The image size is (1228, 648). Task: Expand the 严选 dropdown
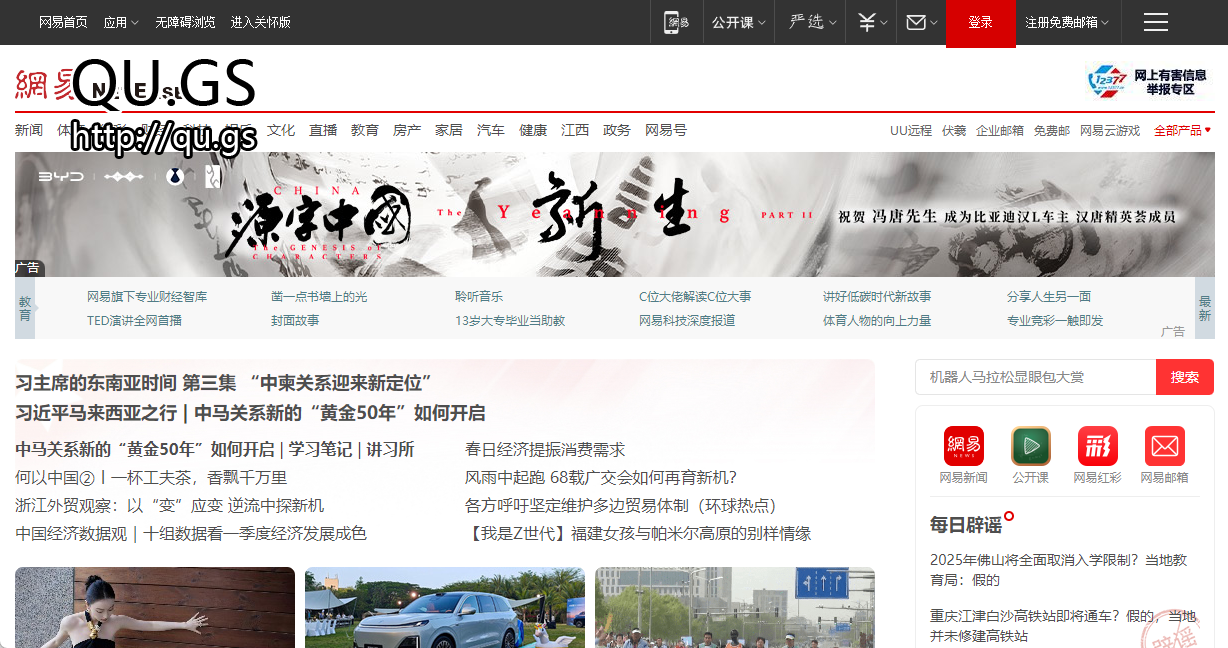click(x=813, y=22)
